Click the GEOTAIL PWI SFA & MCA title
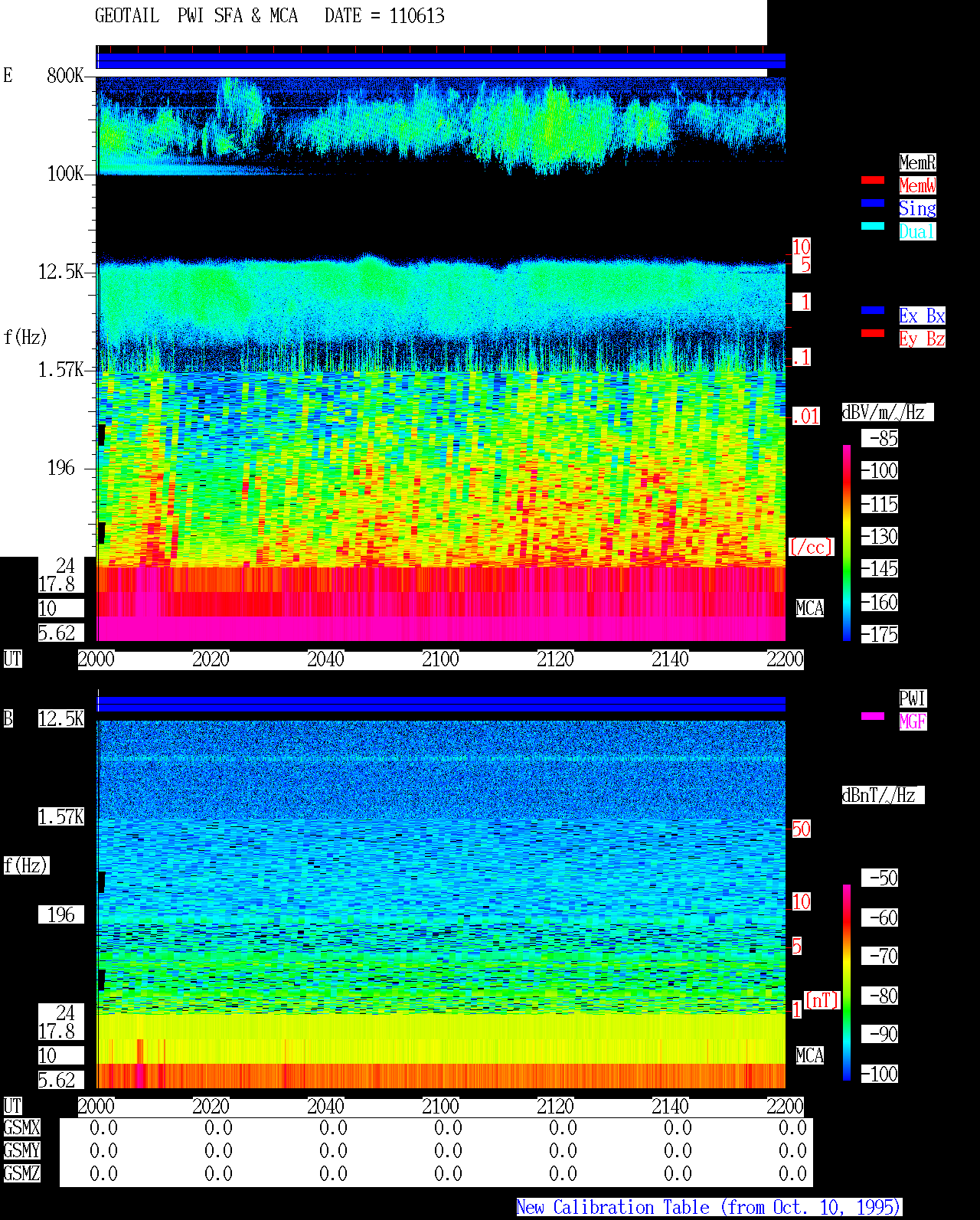Viewport: 980px width, 1220px height. 196,16
